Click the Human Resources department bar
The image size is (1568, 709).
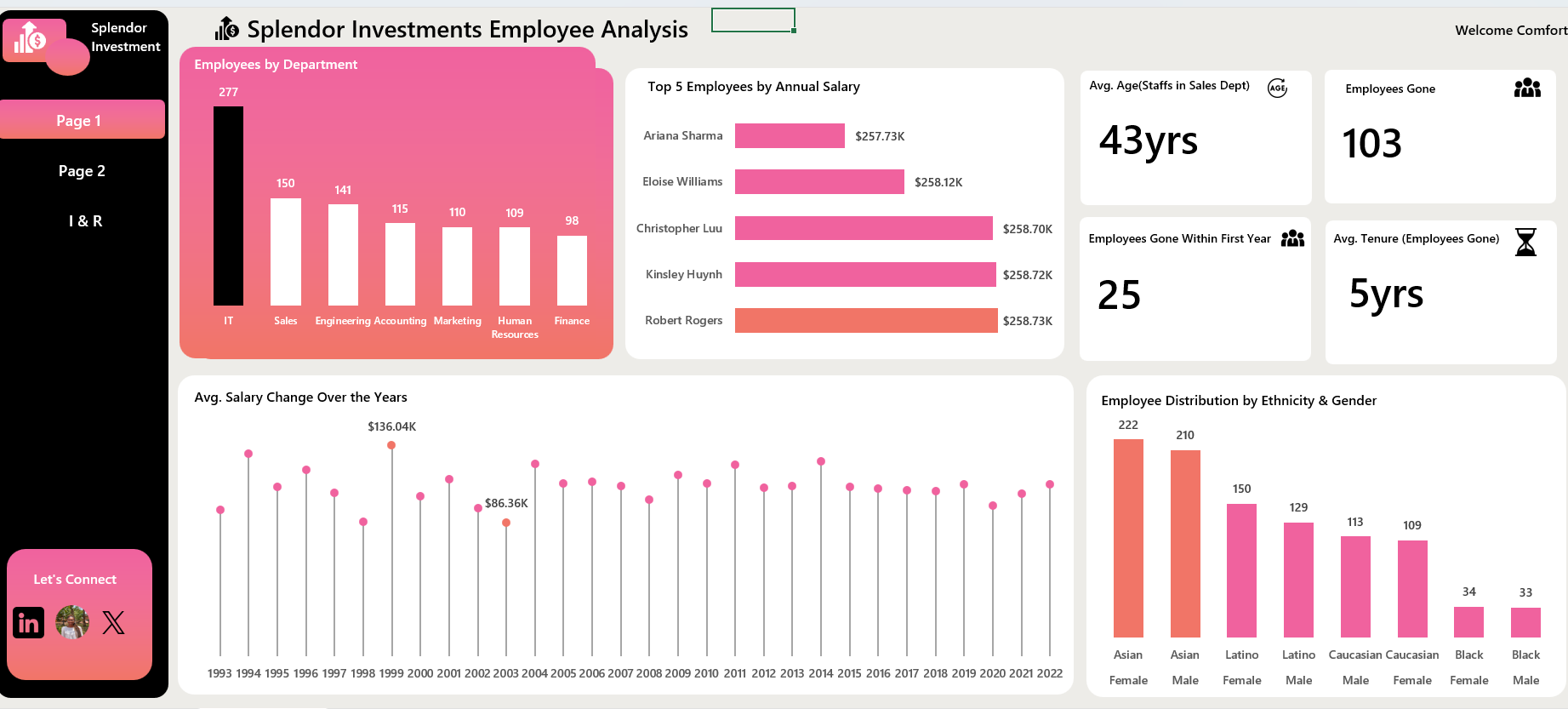(515, 266)
